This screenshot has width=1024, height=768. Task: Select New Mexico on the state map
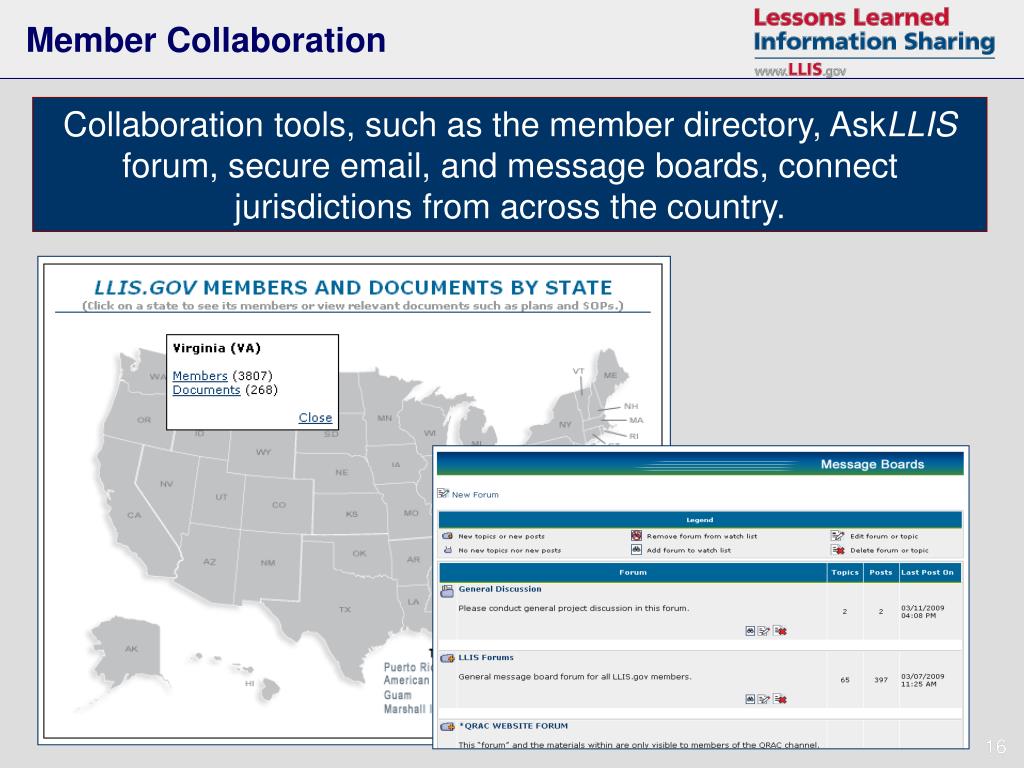point(268,562)
